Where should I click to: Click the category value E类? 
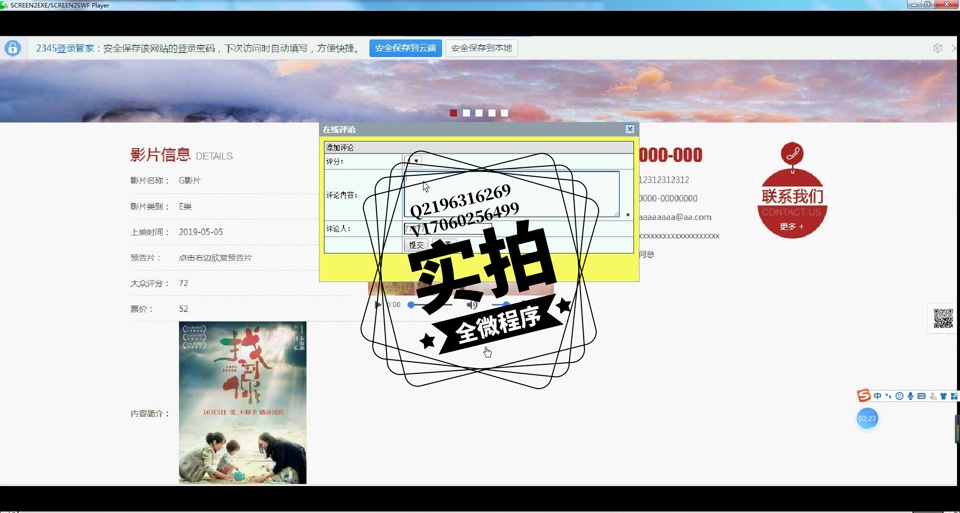click(x=185, y=206)
